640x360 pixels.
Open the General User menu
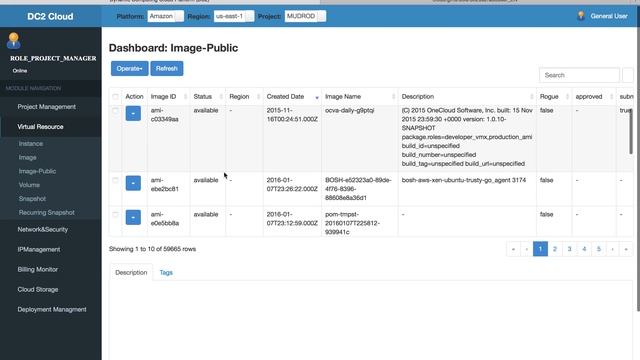[x=609, y=16]
